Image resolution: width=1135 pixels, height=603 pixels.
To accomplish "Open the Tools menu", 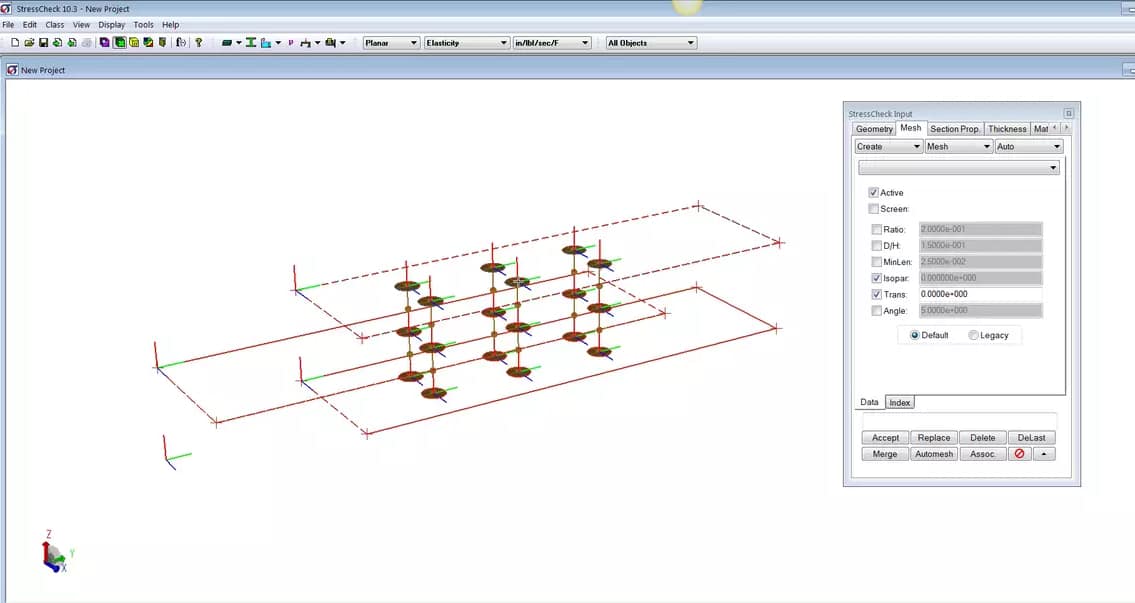I will [x=142, y=24].
